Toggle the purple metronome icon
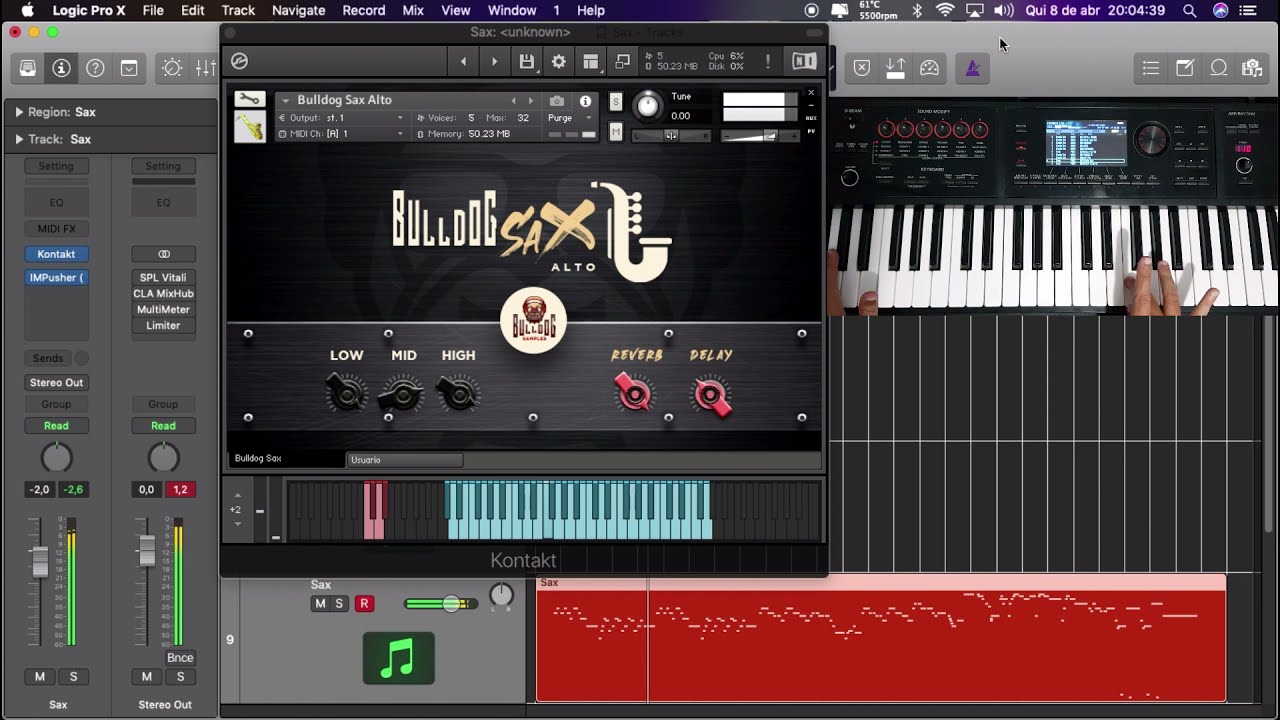Image resolution: width=1280 pixels, height=720 pixels. [972, 68]
